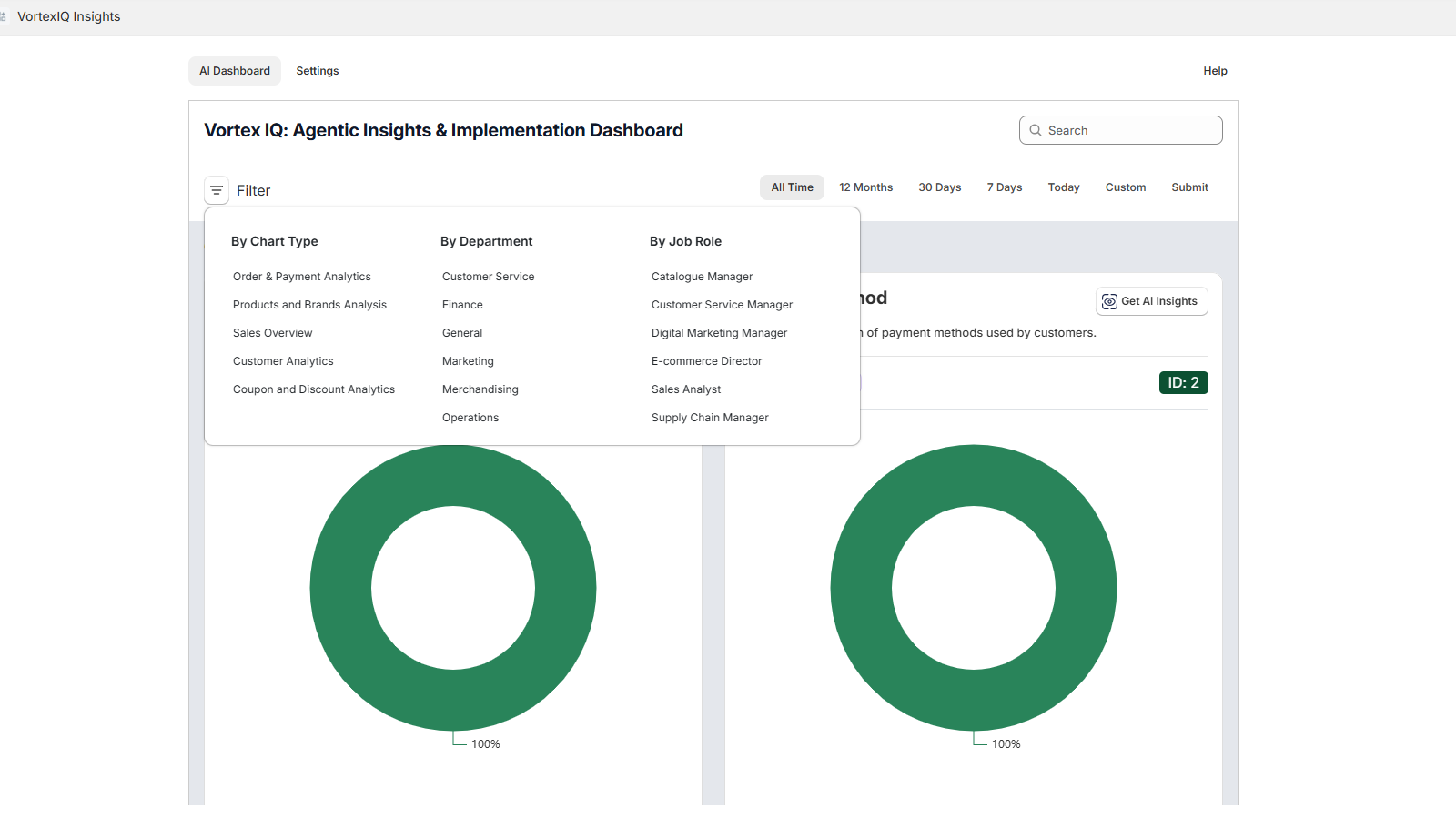Image resolution: width=1456 pixels, height=819 pixels.
Task: Open the Settings tab
Action: point(317,70)
